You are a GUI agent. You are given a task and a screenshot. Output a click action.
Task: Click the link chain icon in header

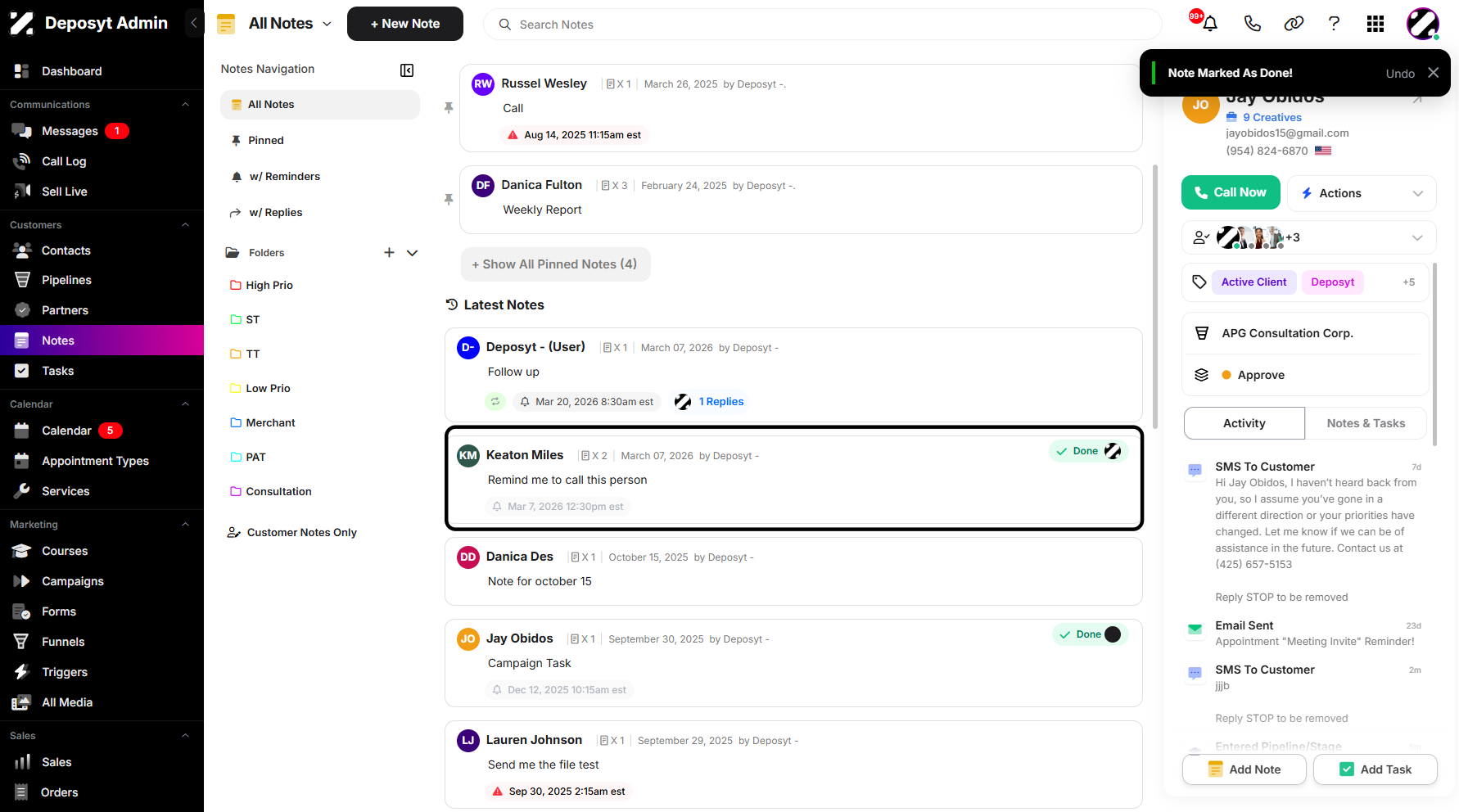tap(1294, 24)
